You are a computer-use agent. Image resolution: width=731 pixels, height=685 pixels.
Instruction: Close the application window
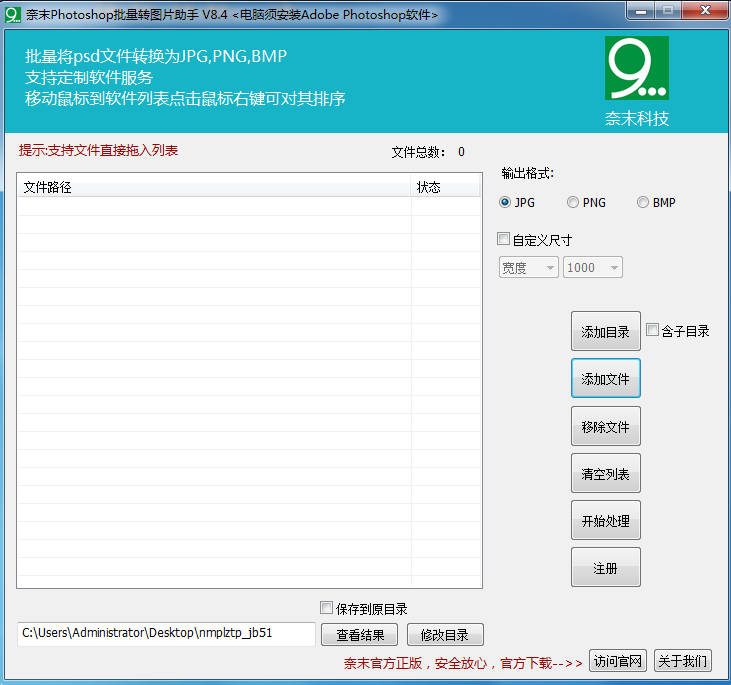tap(705, 11)
